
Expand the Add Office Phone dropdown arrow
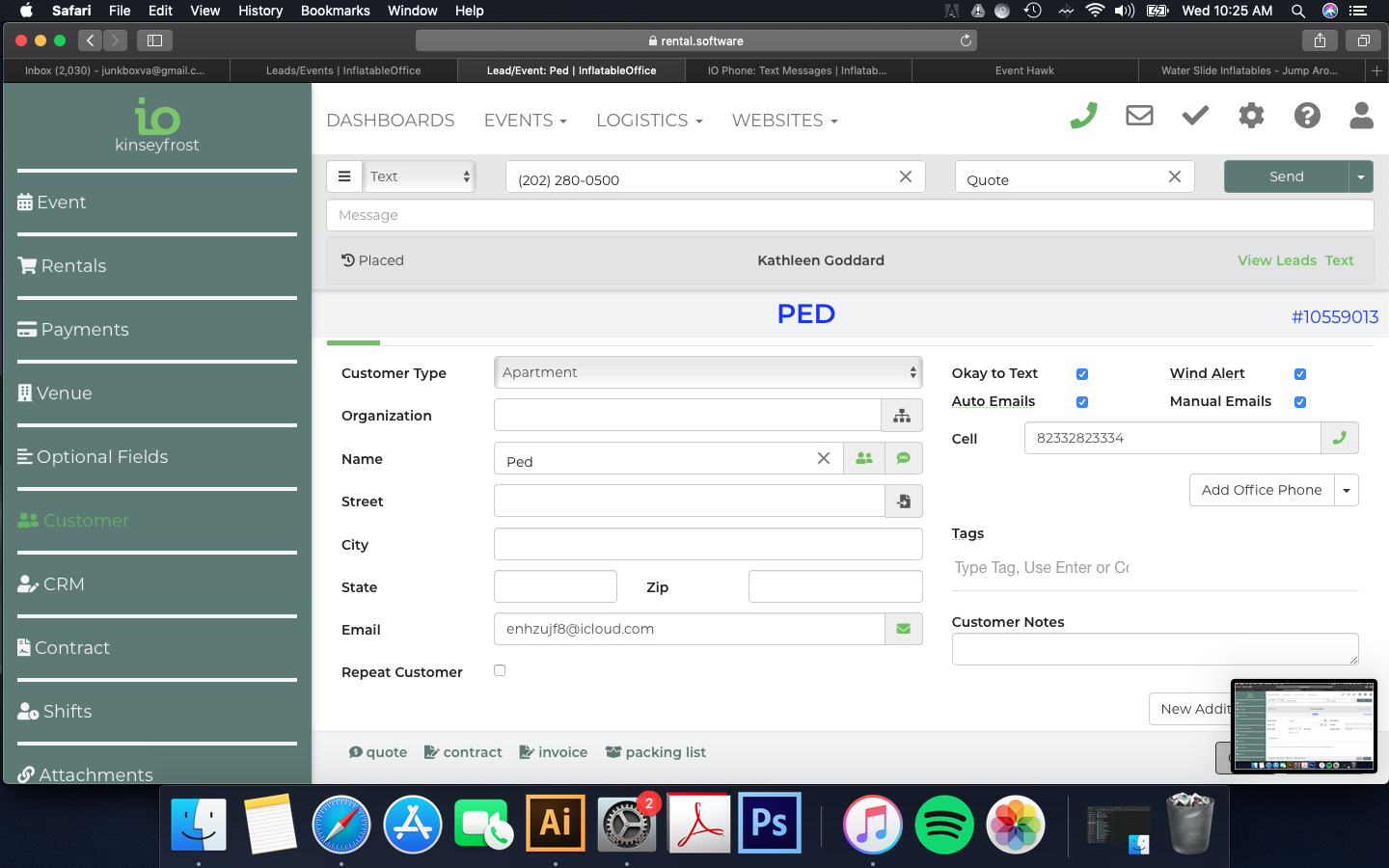point(1347,490)
